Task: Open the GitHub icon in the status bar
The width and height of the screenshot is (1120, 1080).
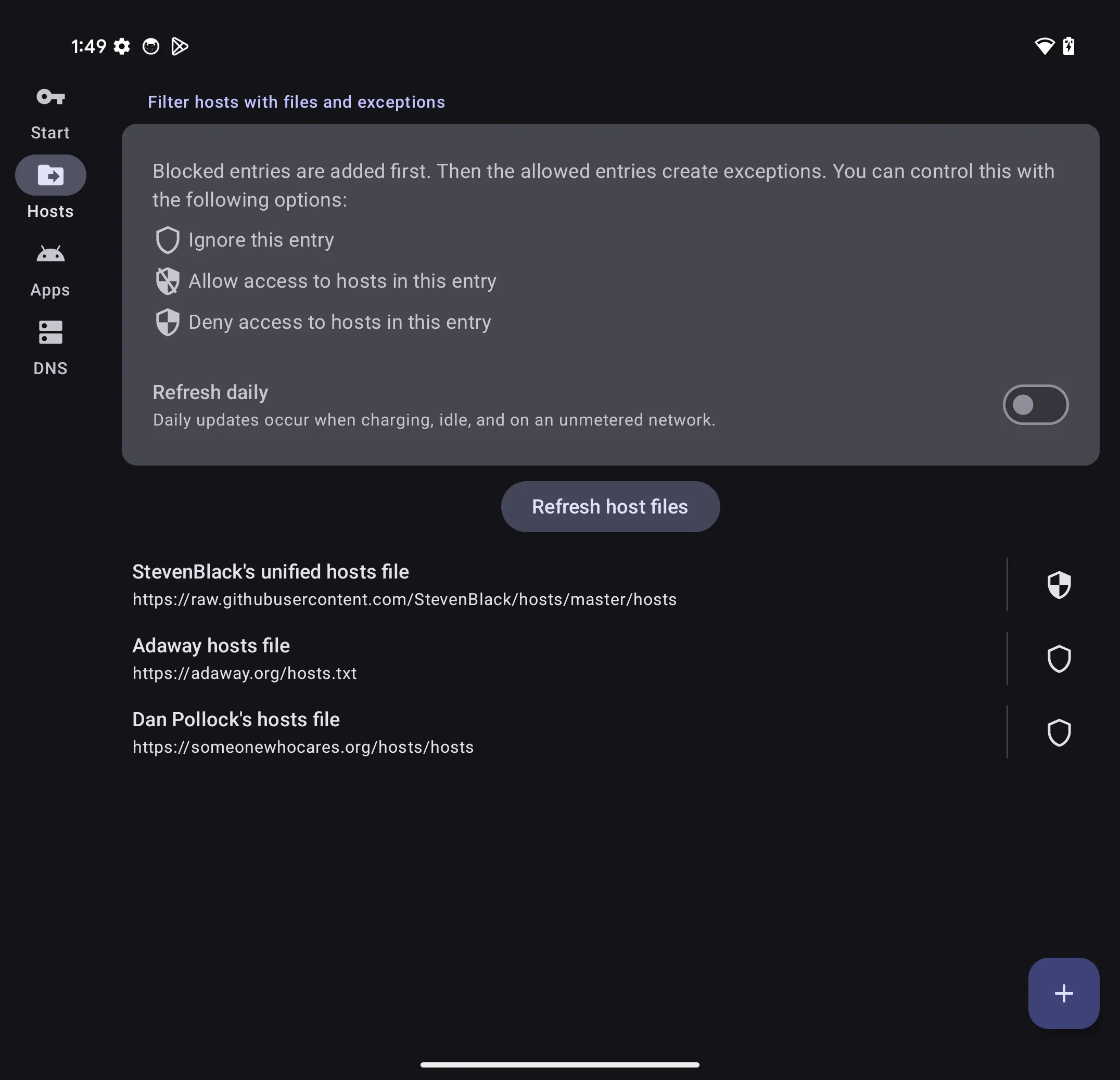Action: coord(150,46)
